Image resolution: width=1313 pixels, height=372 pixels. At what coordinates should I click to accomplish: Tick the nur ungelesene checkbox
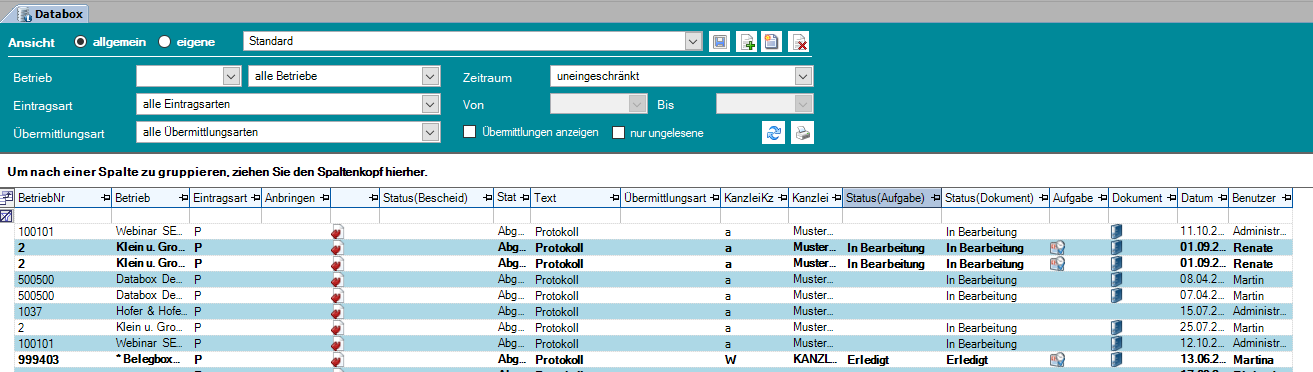point(618,132)
